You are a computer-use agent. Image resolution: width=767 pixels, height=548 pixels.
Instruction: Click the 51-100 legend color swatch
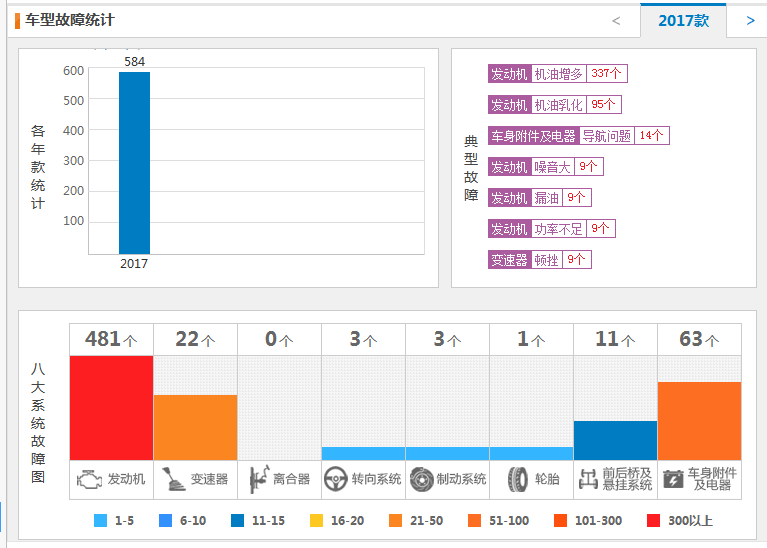pyautogui.click(x=474, y=521)
